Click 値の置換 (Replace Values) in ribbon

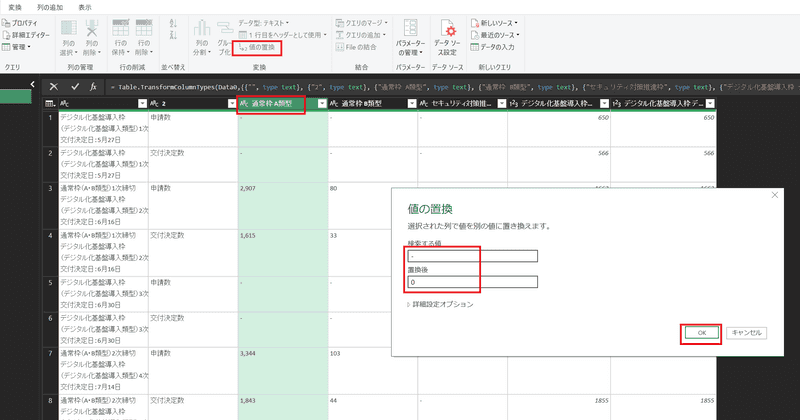(263, 47)
